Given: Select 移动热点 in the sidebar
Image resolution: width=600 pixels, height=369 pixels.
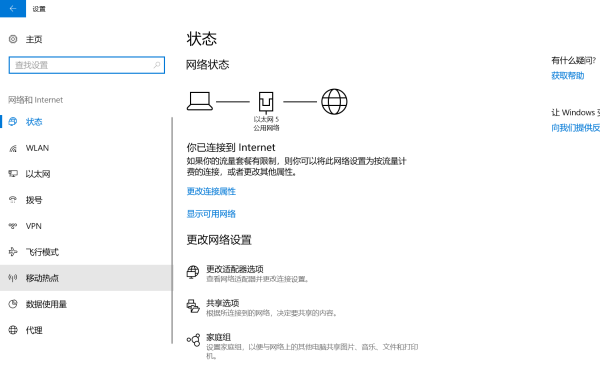Looking at the screenshot, I should [86, 278].
